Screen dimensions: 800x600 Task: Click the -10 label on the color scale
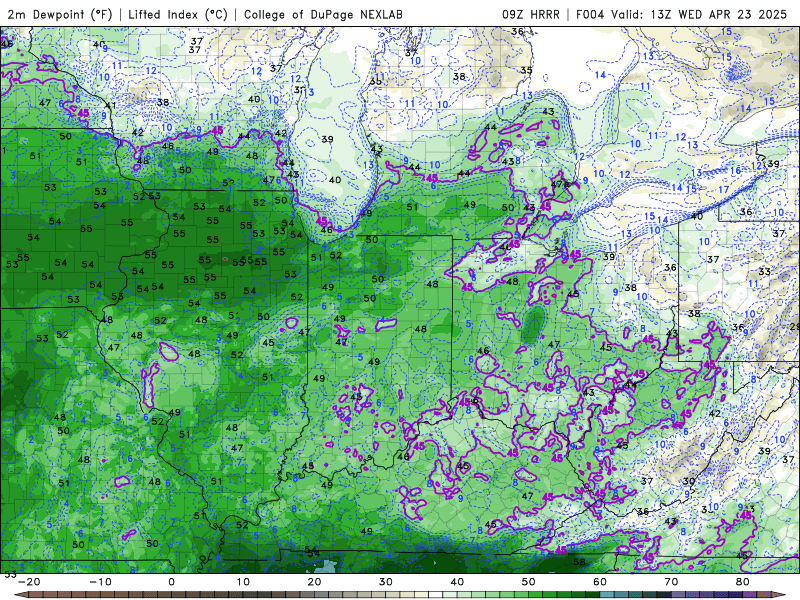(x=100, y=582)
